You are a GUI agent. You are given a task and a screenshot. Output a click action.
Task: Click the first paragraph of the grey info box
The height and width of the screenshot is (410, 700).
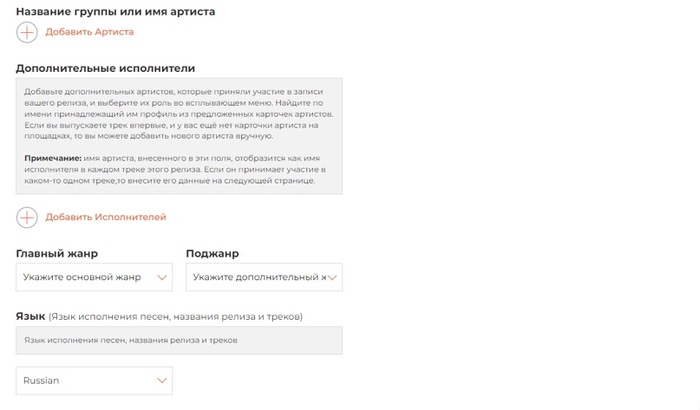pyautogui.click(x=180, y=115)
